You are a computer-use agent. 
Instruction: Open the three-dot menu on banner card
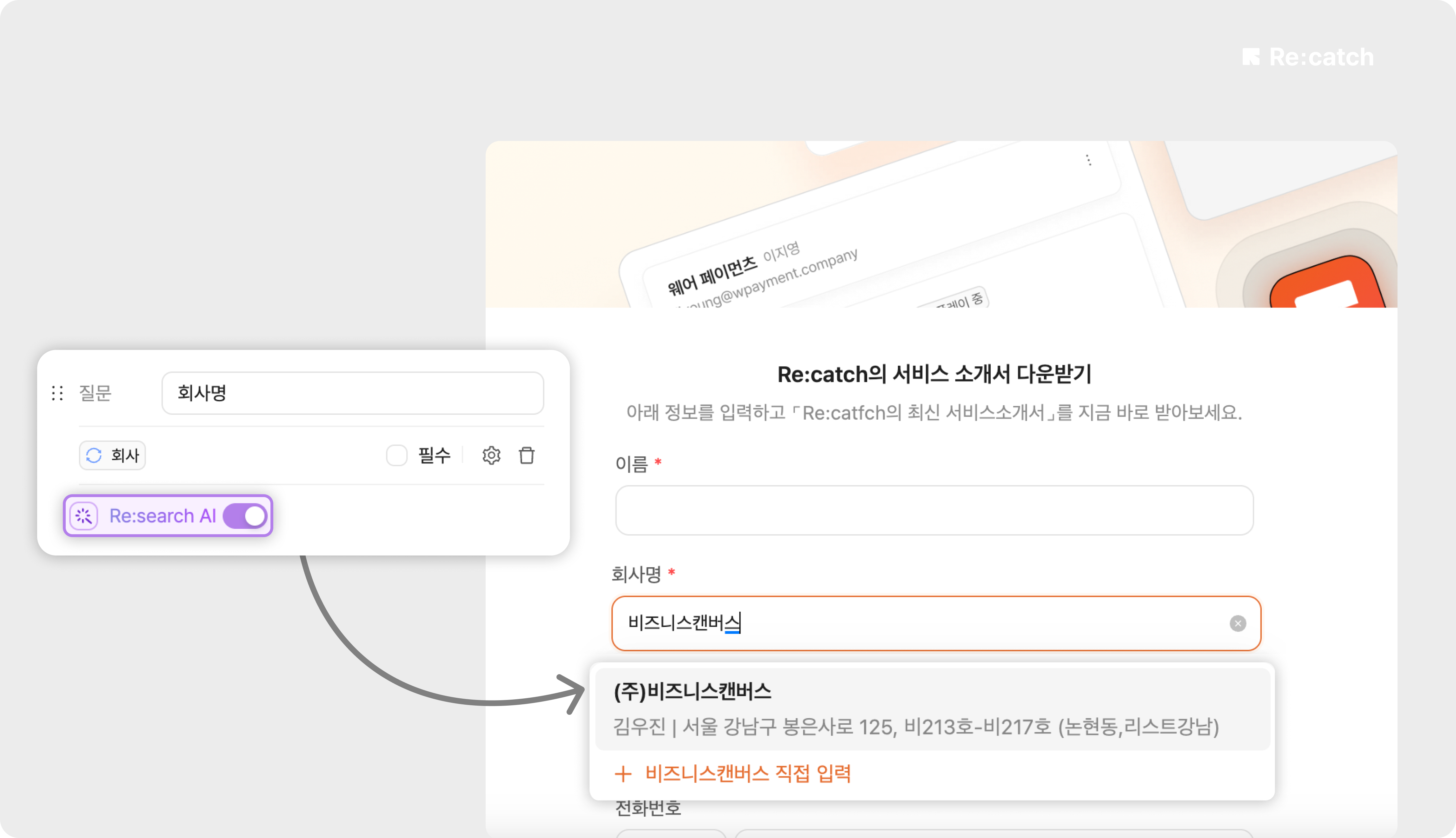point(1088,160)
